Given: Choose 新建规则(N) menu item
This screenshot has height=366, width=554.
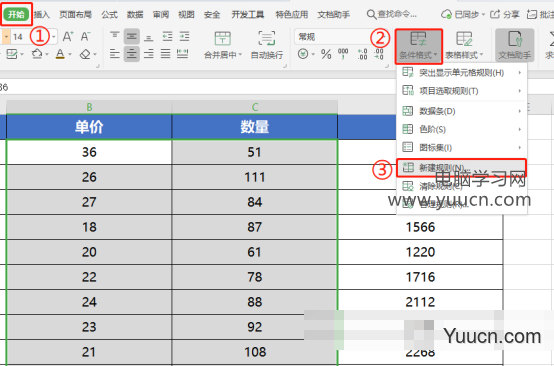Looking at the screenshot, I should point(461,167).
